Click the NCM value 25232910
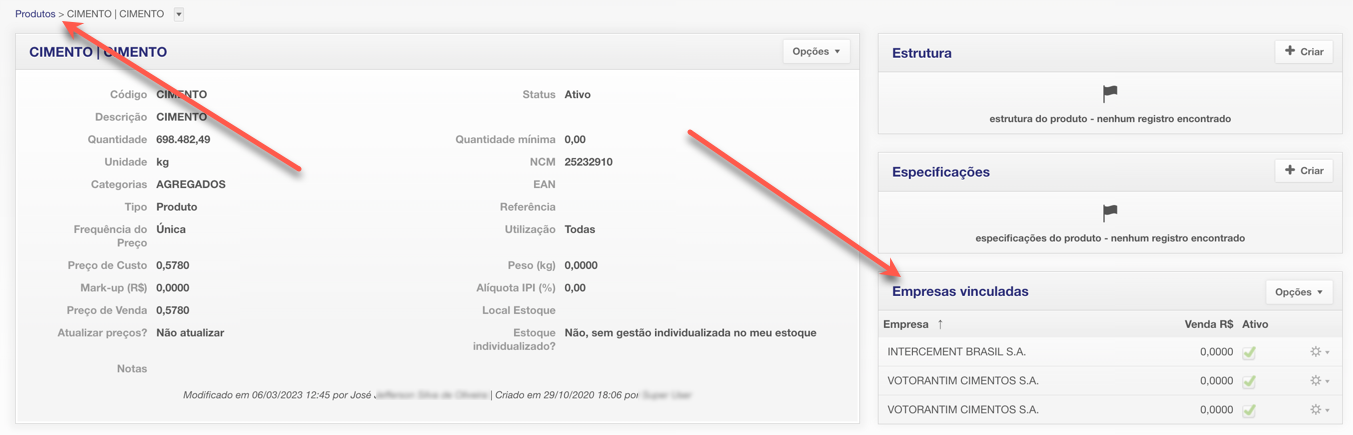The height and width of the screenshot is (435, 1353). (588, 162)
